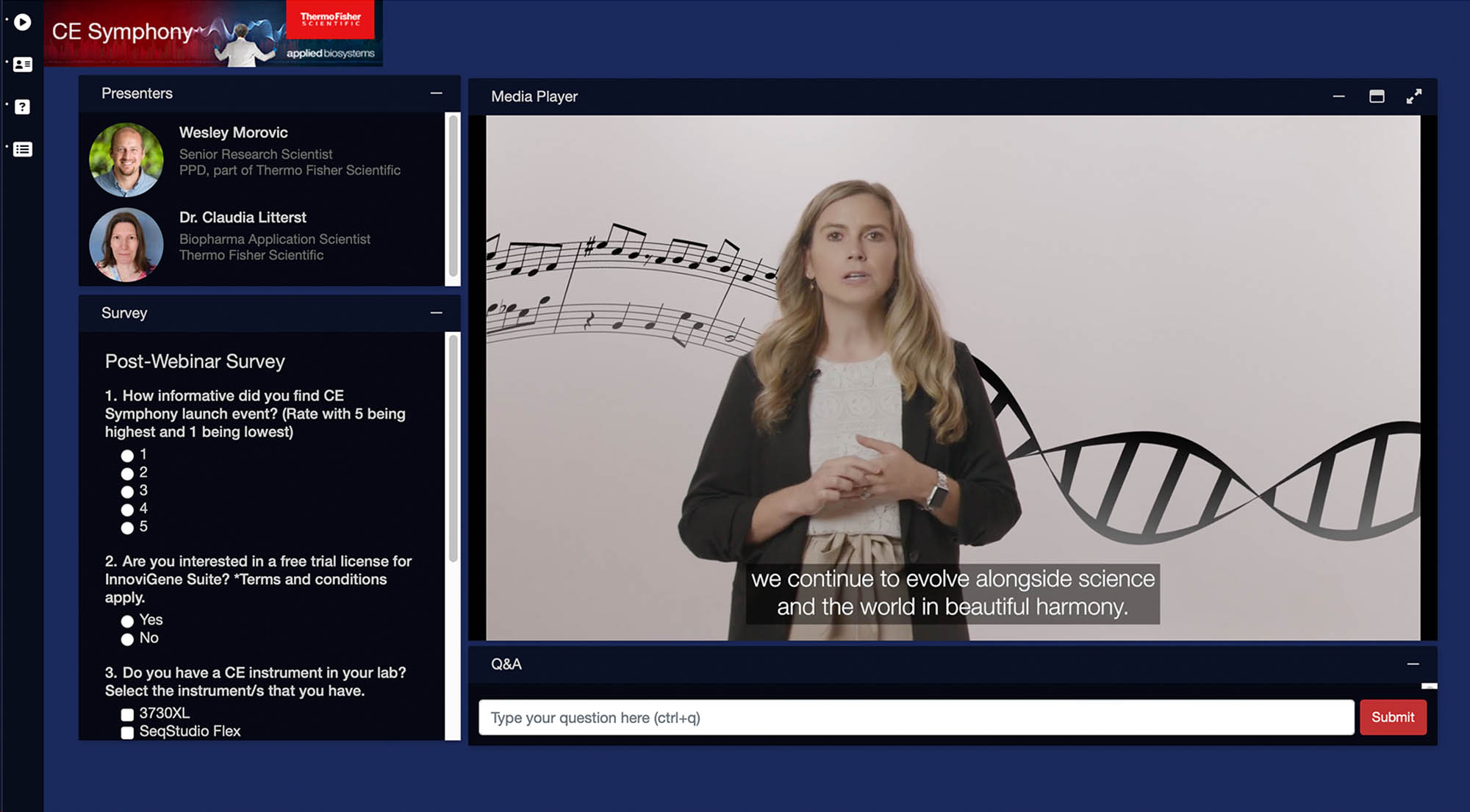Check the 3730XL instrument checkbox

click(x=127, y=714)
